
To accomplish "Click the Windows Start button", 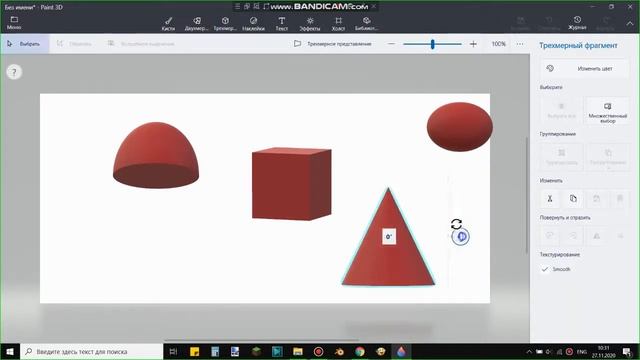I will [10, 351].
